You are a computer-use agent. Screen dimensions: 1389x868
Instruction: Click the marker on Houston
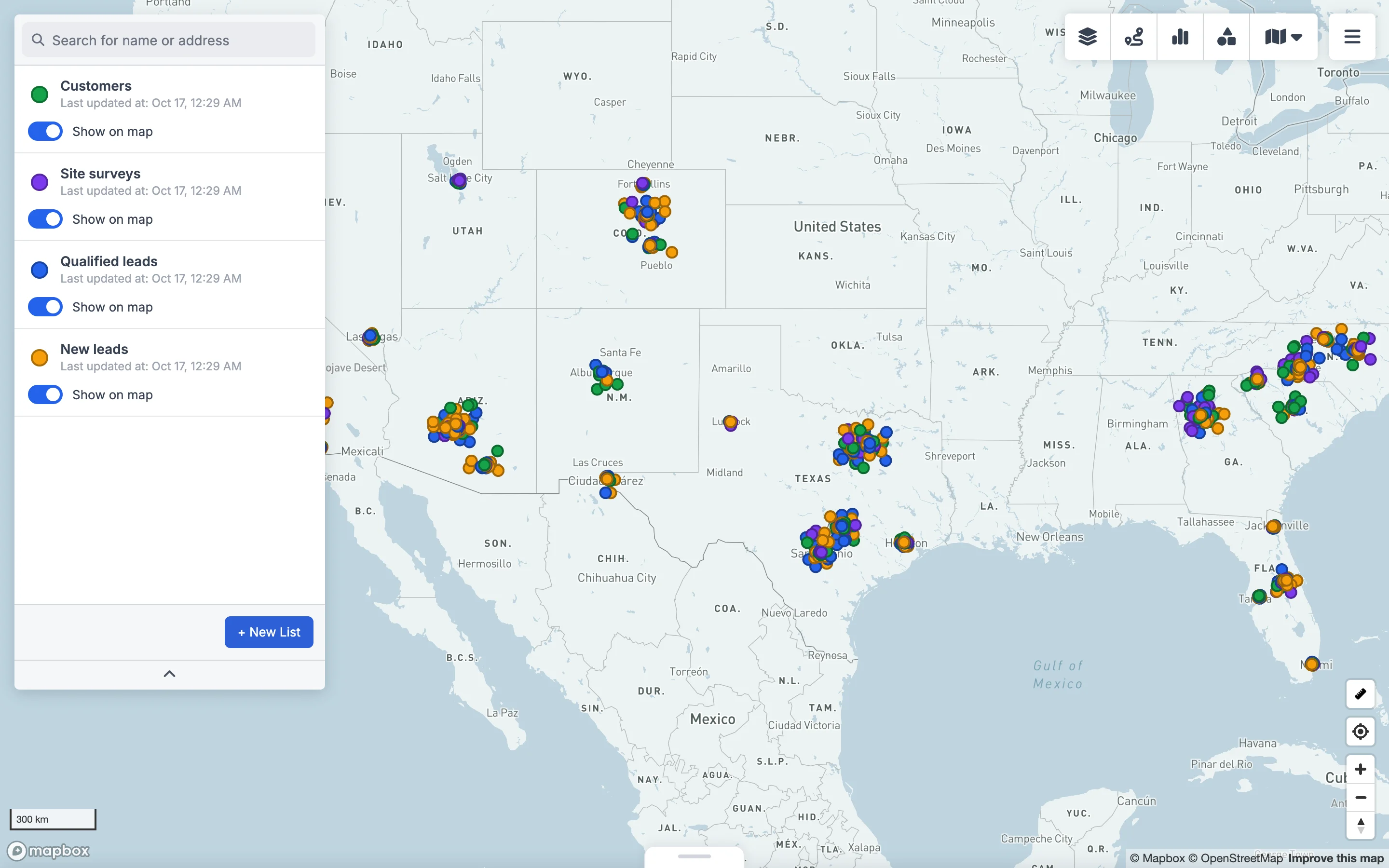click(904, 542)
